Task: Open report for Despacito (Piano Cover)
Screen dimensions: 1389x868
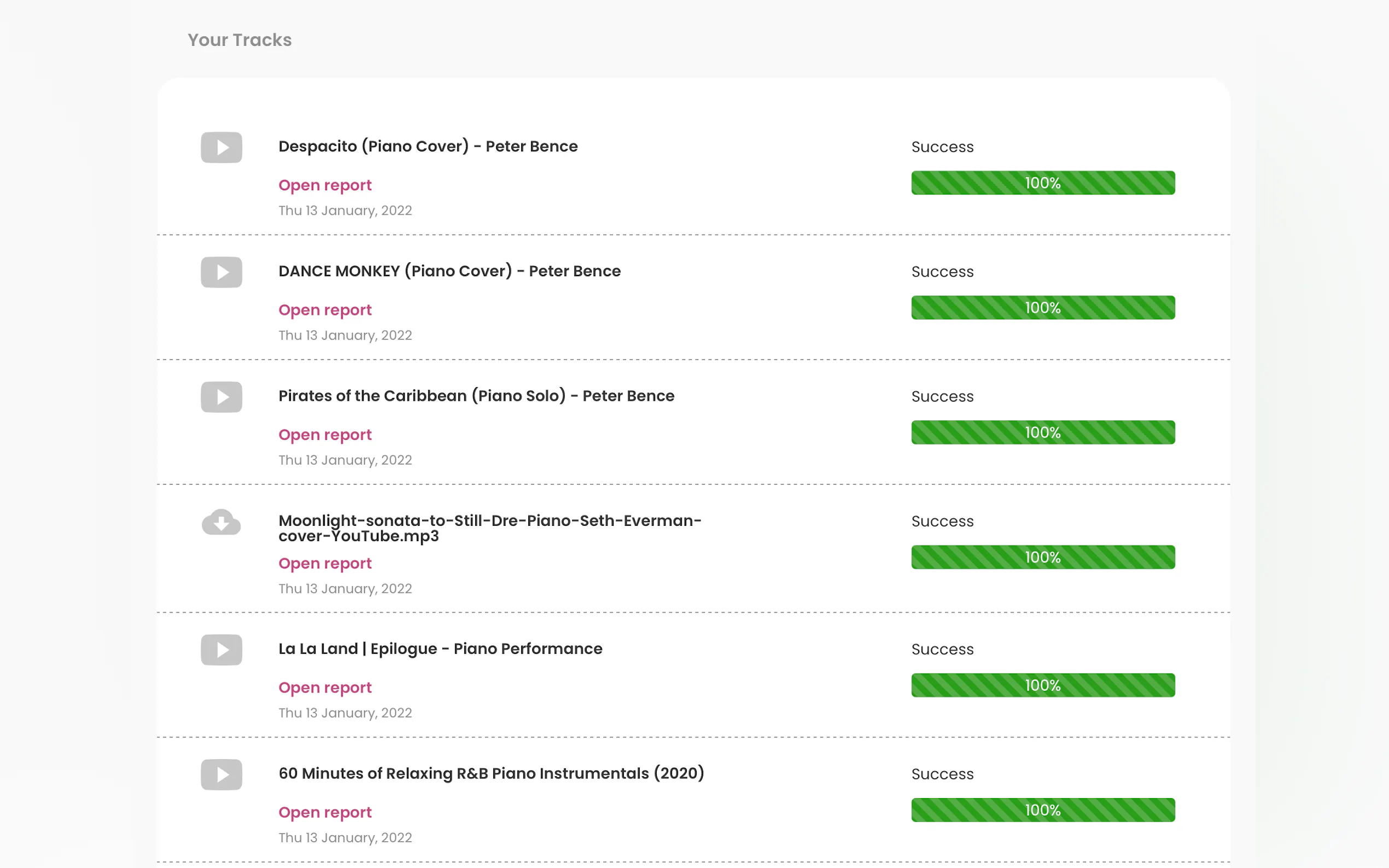Action: click(x=325, y=185)
